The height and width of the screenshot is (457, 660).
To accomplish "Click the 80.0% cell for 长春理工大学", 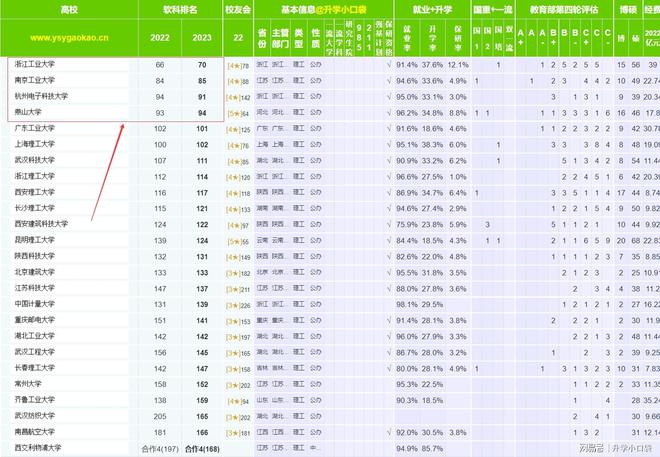I will coord(407,369).
